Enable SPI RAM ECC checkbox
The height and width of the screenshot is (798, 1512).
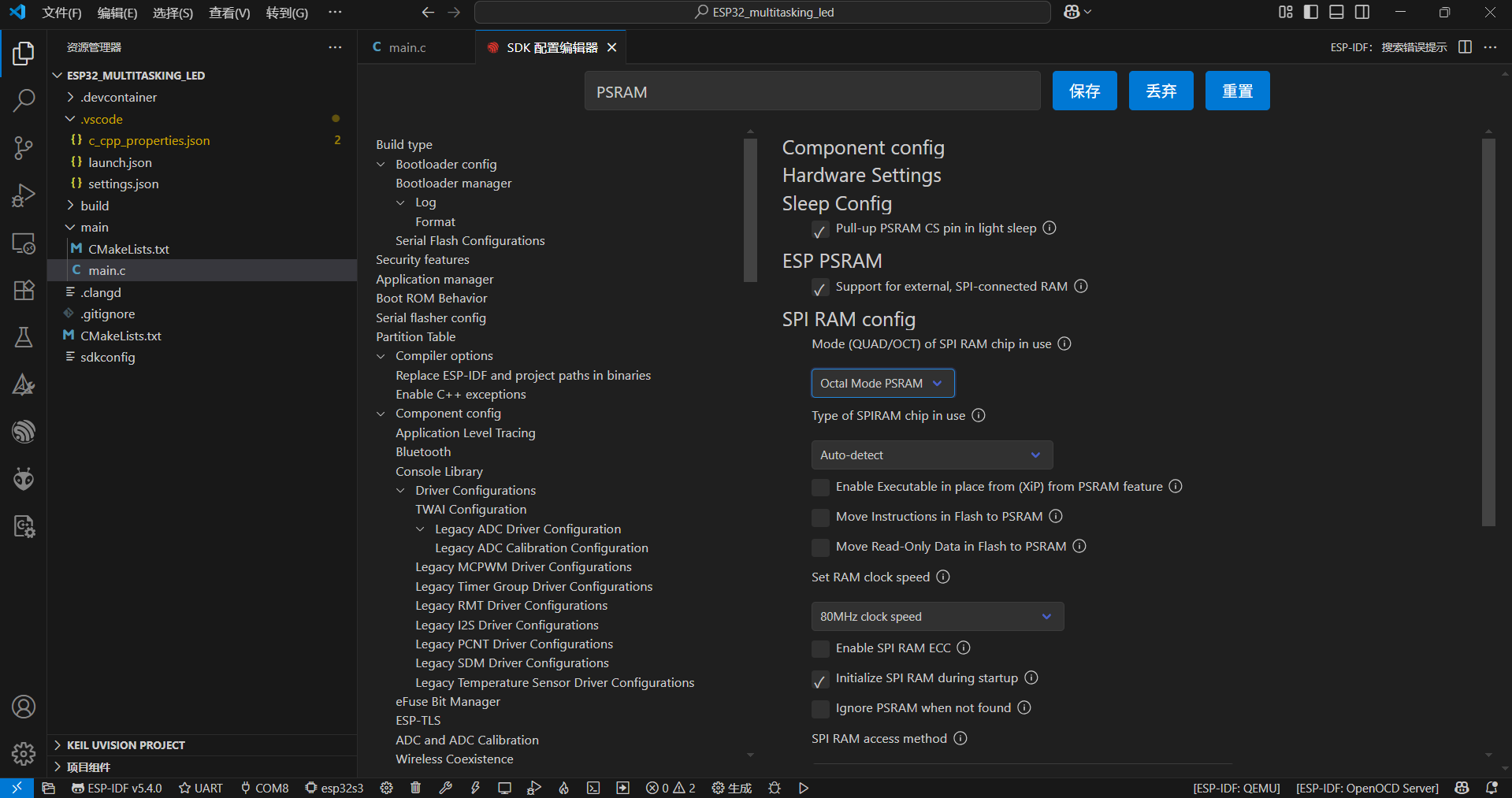820,649
